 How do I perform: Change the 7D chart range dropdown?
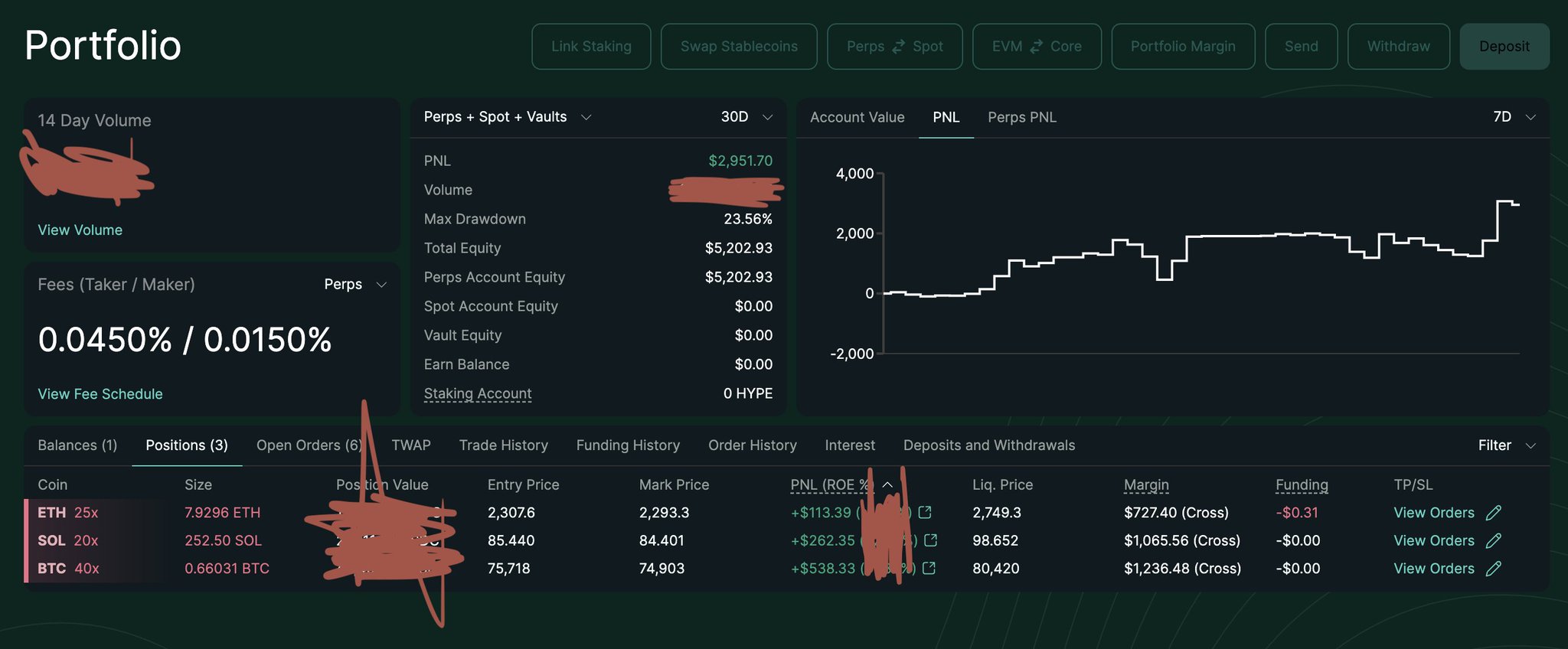tap(1514, 117)
